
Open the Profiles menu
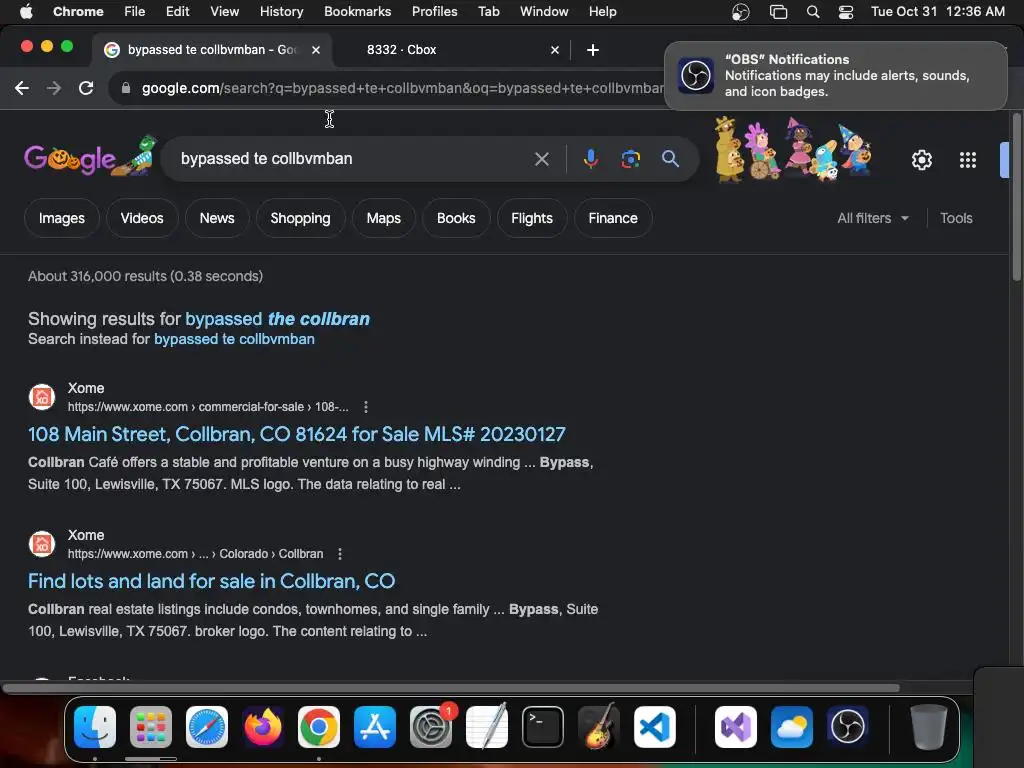coord(434,12)
